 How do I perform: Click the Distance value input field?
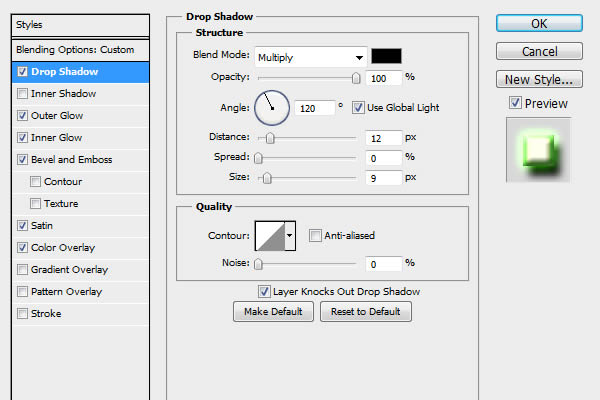pos(383,137)
